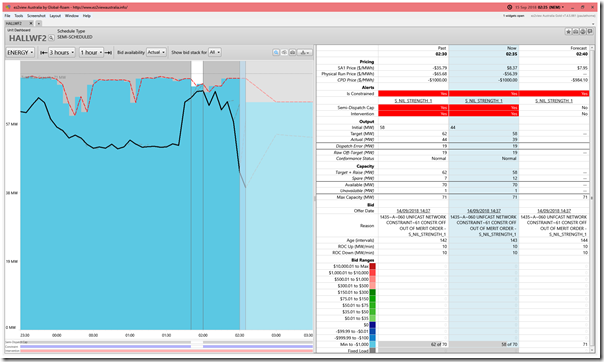Open the Window menu
Image resolution: width=604 pixels, height=362 pixels.
pos(72,16)
